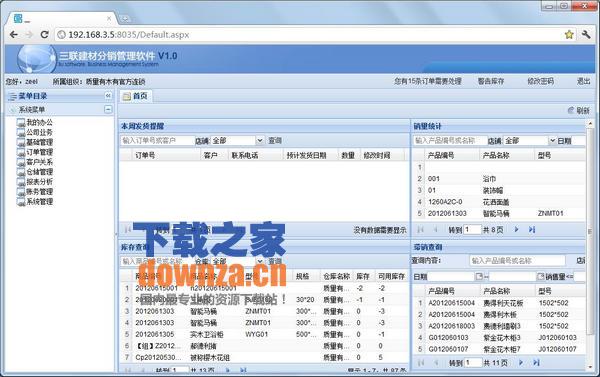Open the 修改密码 link
Screen dimensions: 600x377
541,82
